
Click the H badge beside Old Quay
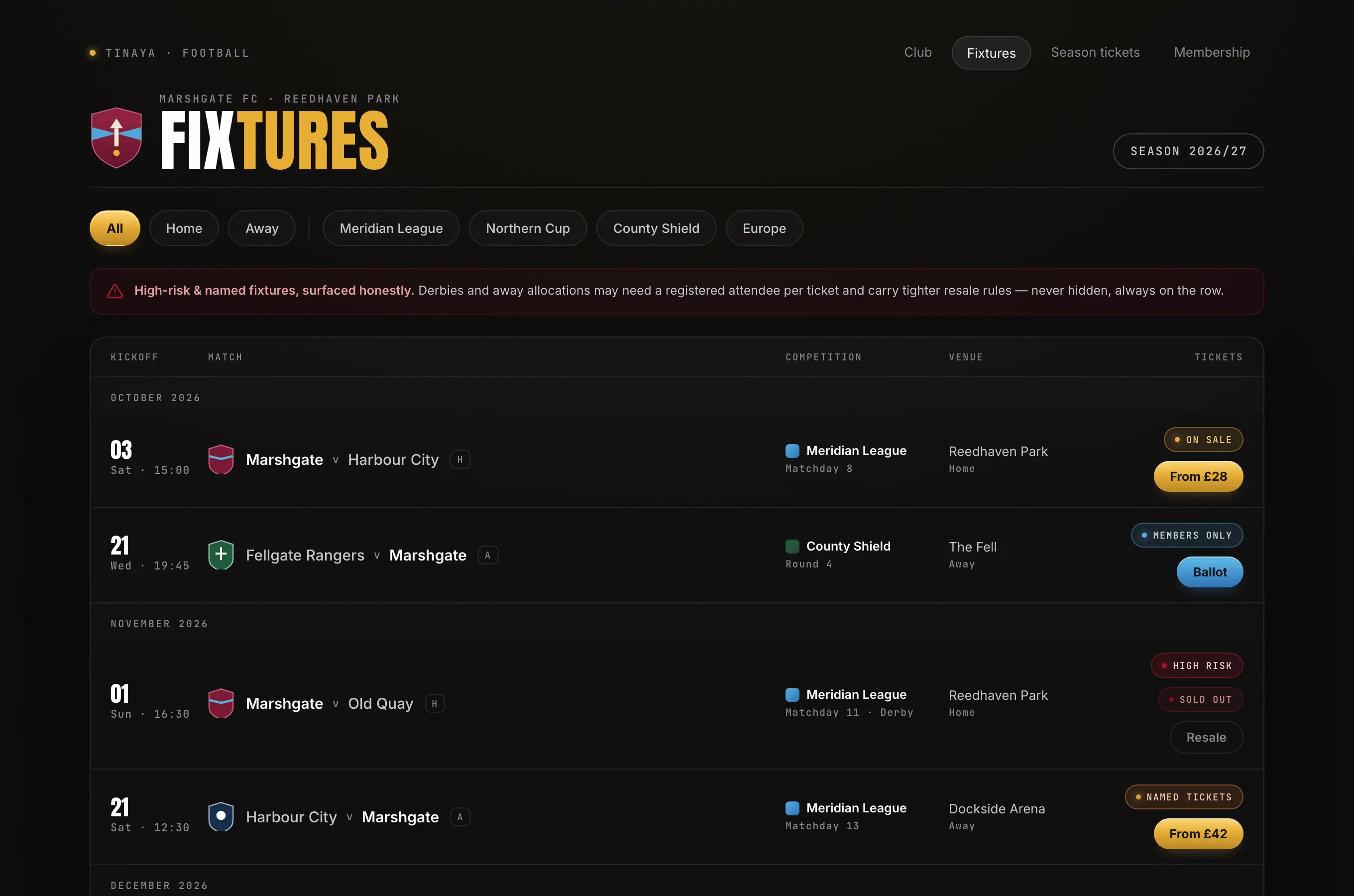(435, 703)
